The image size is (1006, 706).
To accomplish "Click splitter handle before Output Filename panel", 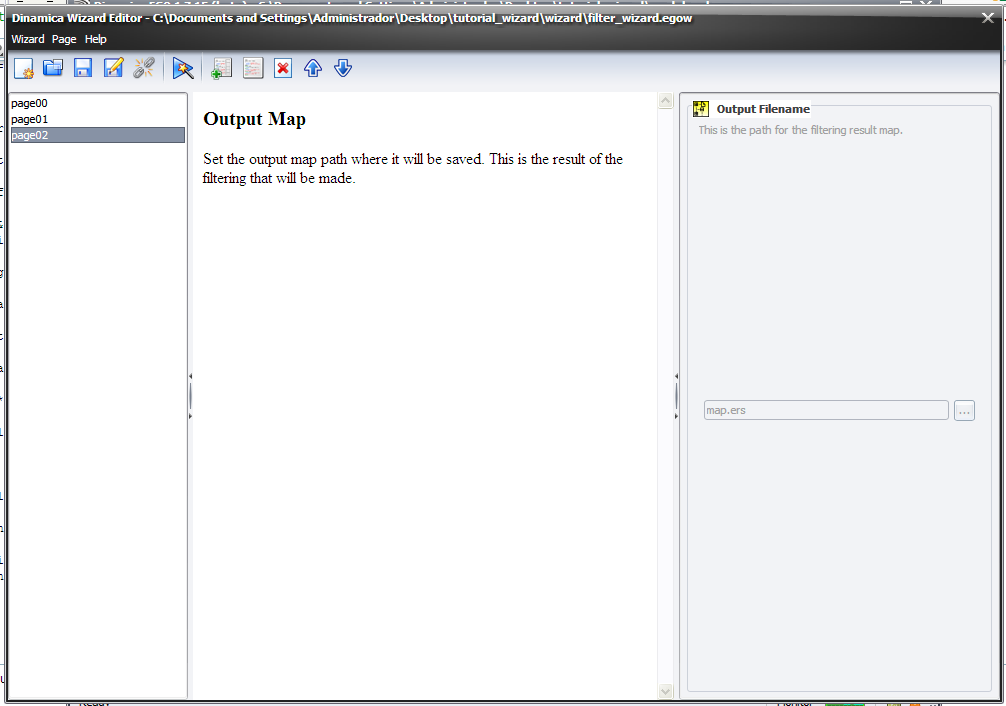I will tap(676, 396).
